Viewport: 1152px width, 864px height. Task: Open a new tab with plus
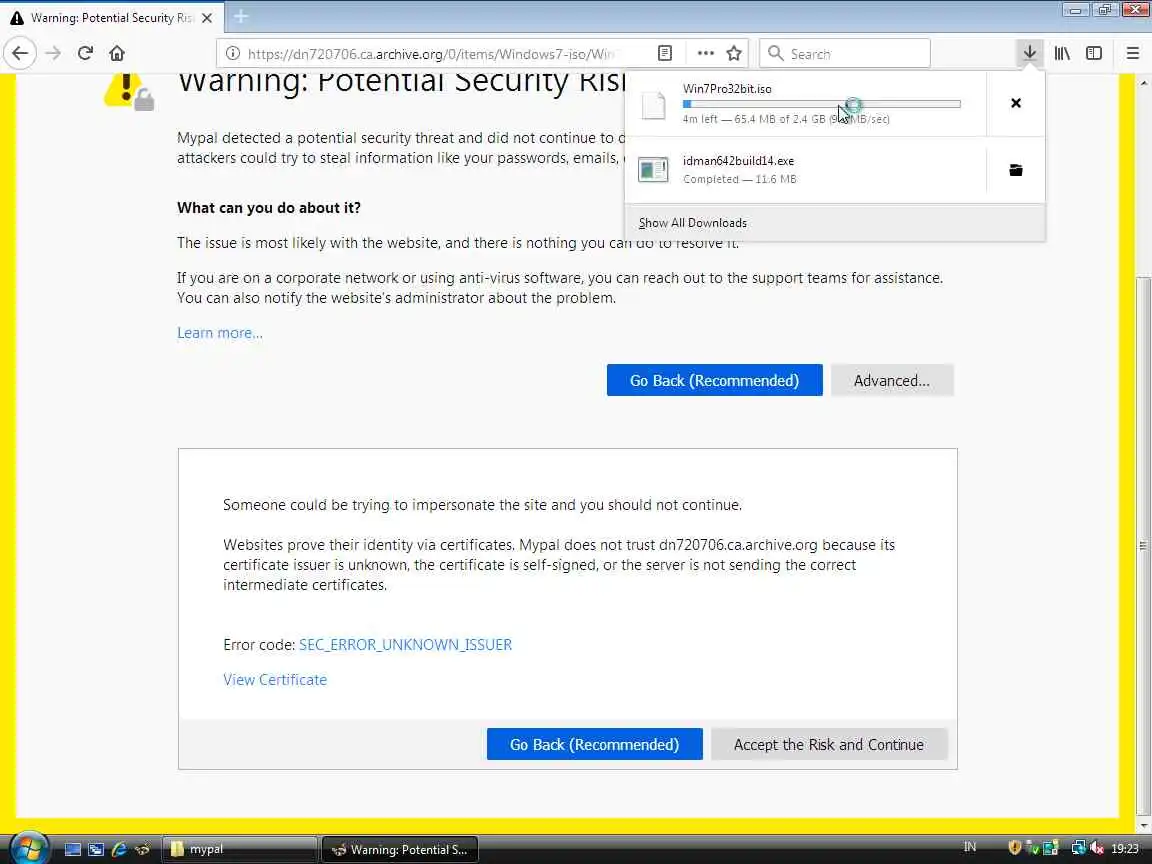(241, 16)
